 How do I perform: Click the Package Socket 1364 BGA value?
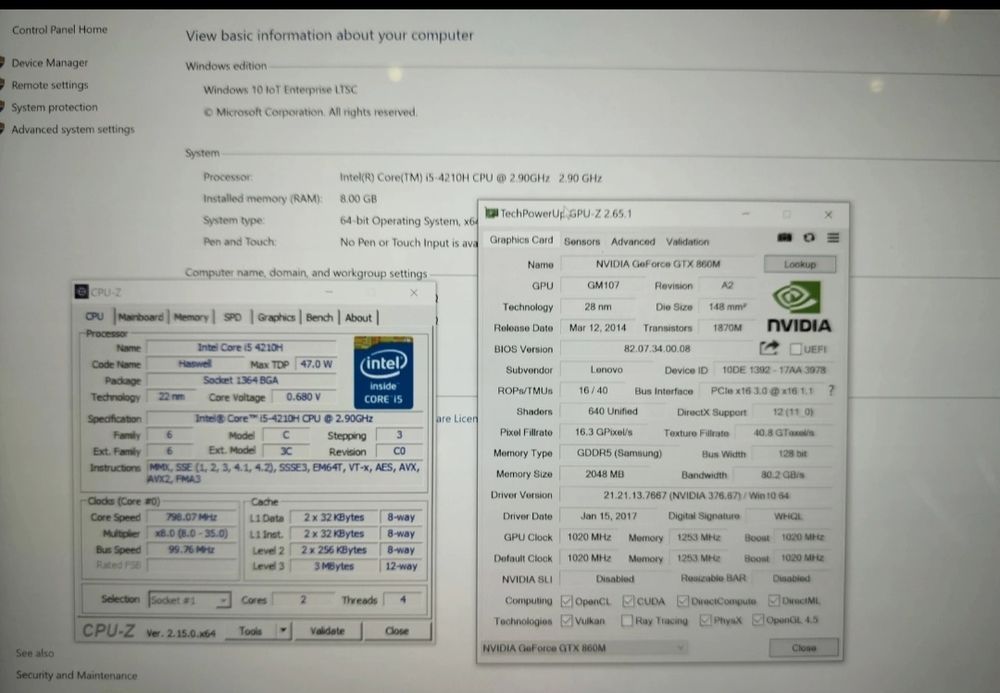click(240, 380)
